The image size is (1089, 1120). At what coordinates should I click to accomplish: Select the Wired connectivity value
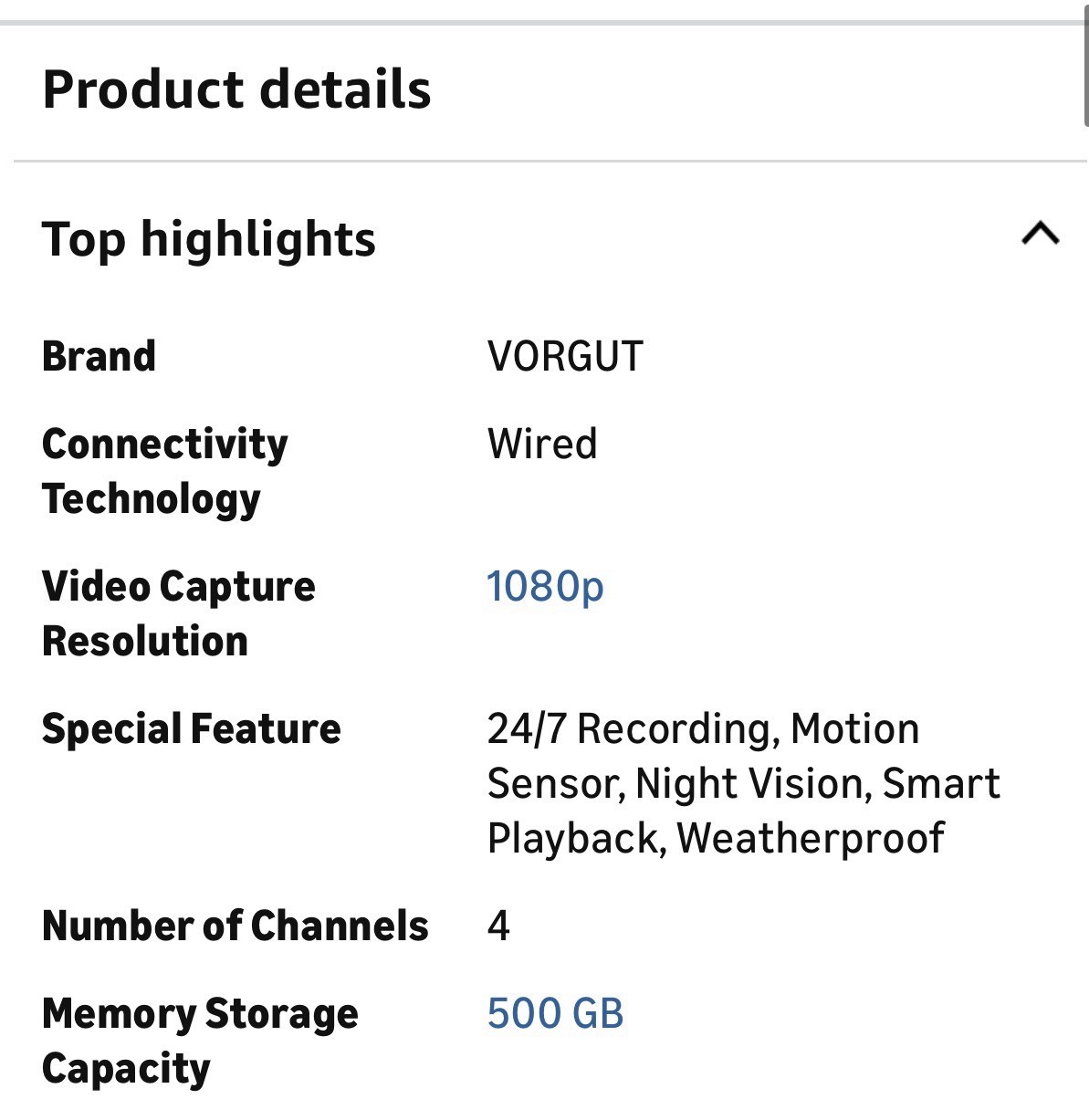[542, 444]
